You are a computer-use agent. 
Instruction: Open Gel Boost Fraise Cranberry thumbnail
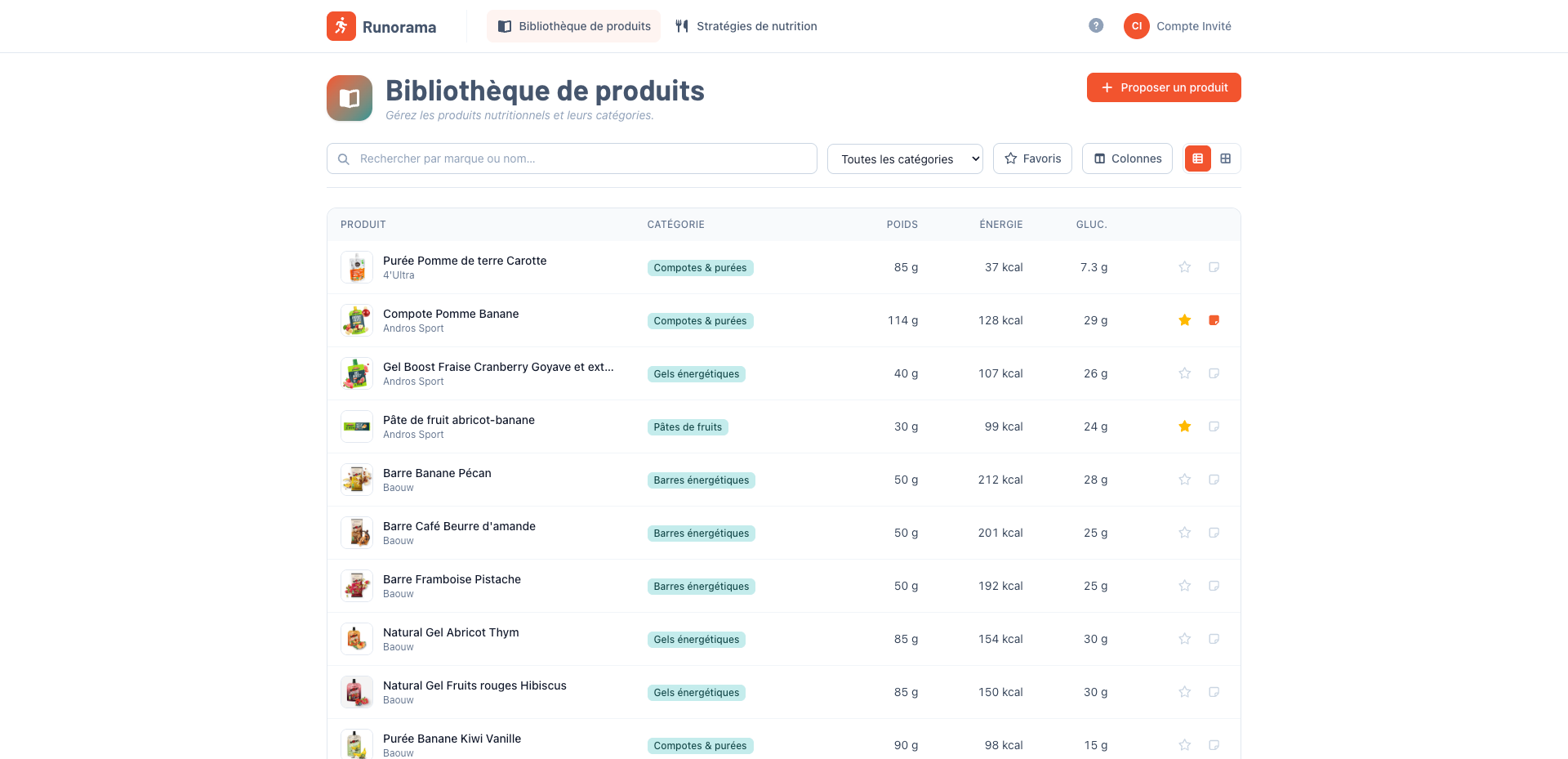click(x=357, y=373)
